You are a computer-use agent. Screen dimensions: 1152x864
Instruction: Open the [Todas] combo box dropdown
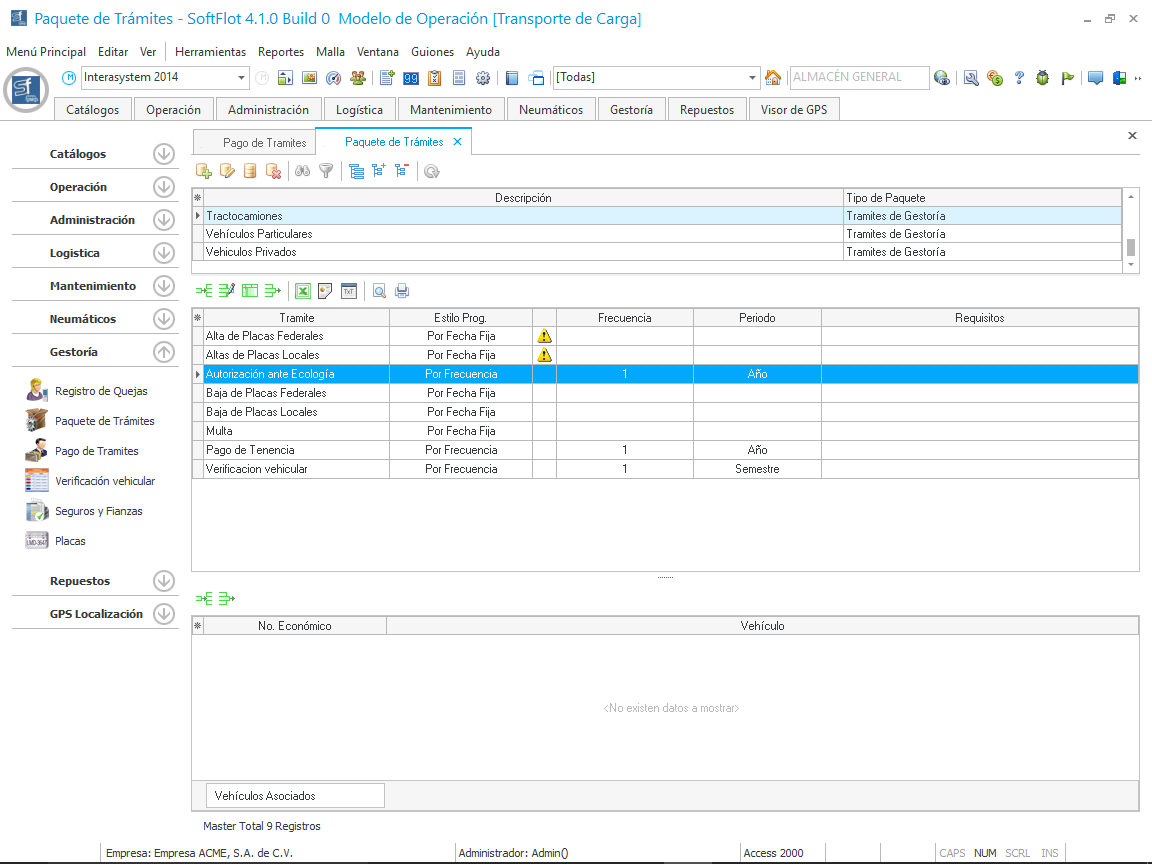pos(753,78)
